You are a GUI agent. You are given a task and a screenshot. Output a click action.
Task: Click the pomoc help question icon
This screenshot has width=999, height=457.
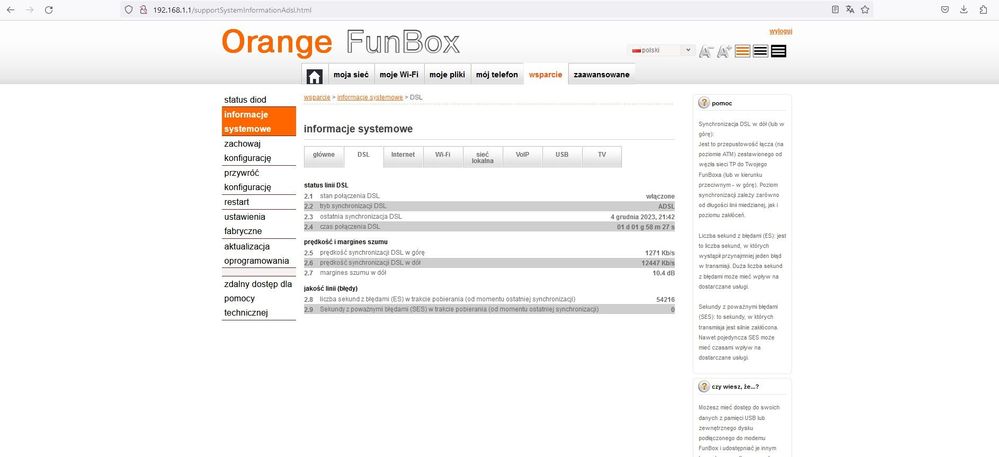pos(703,103)
